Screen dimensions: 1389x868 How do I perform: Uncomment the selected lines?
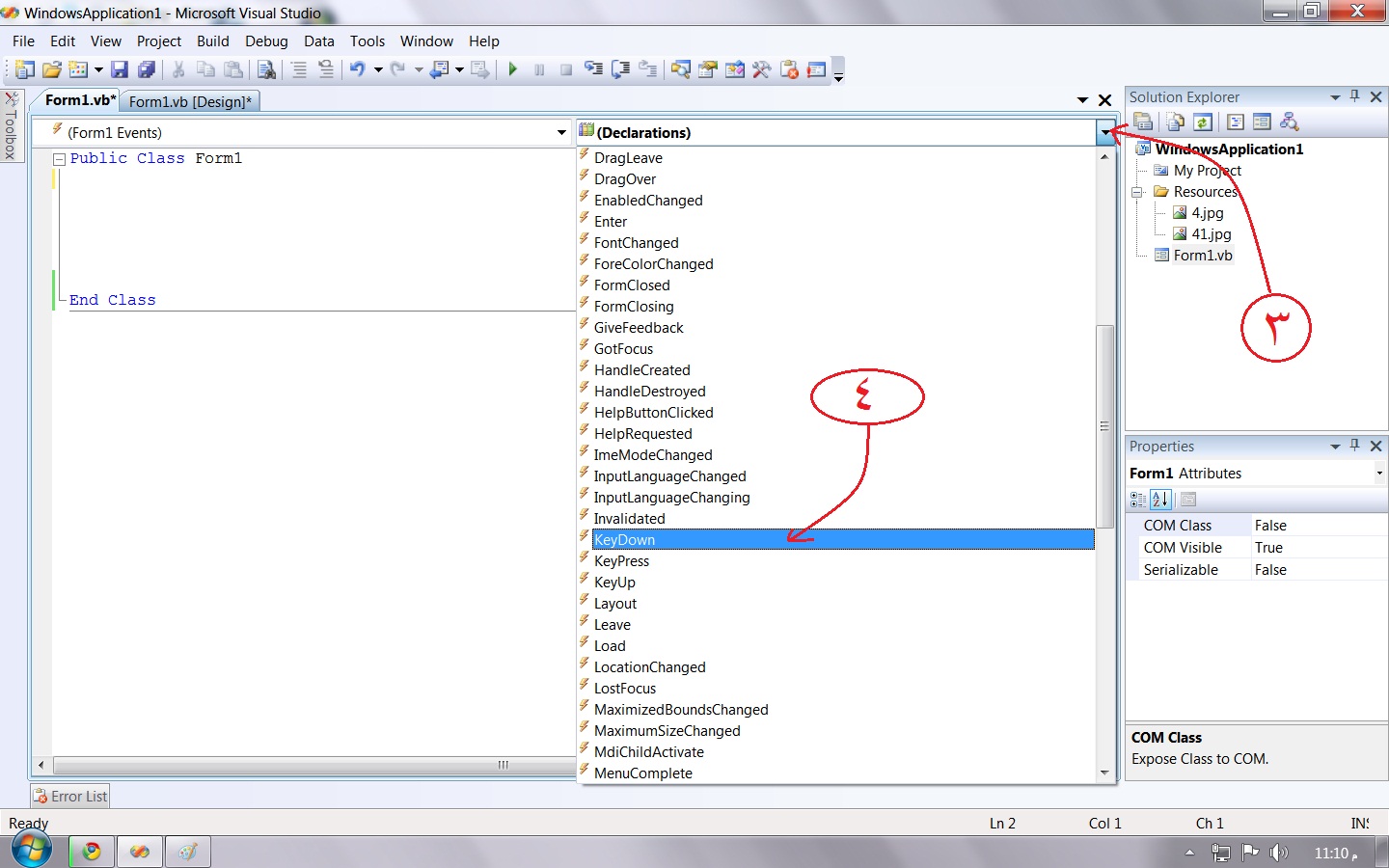click(x=326, y=69)
